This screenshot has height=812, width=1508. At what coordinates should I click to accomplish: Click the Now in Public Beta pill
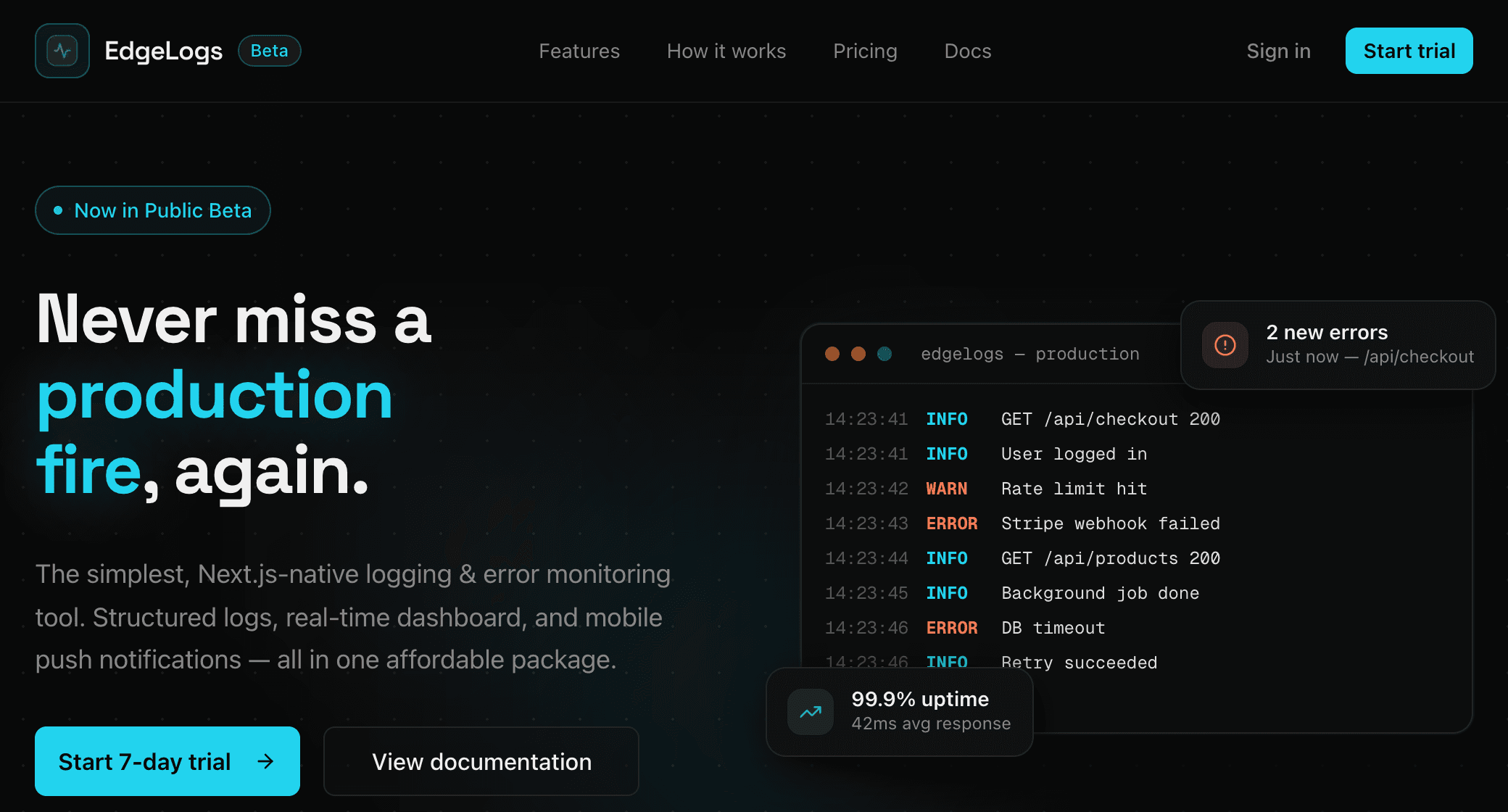(x=153, y=210)
